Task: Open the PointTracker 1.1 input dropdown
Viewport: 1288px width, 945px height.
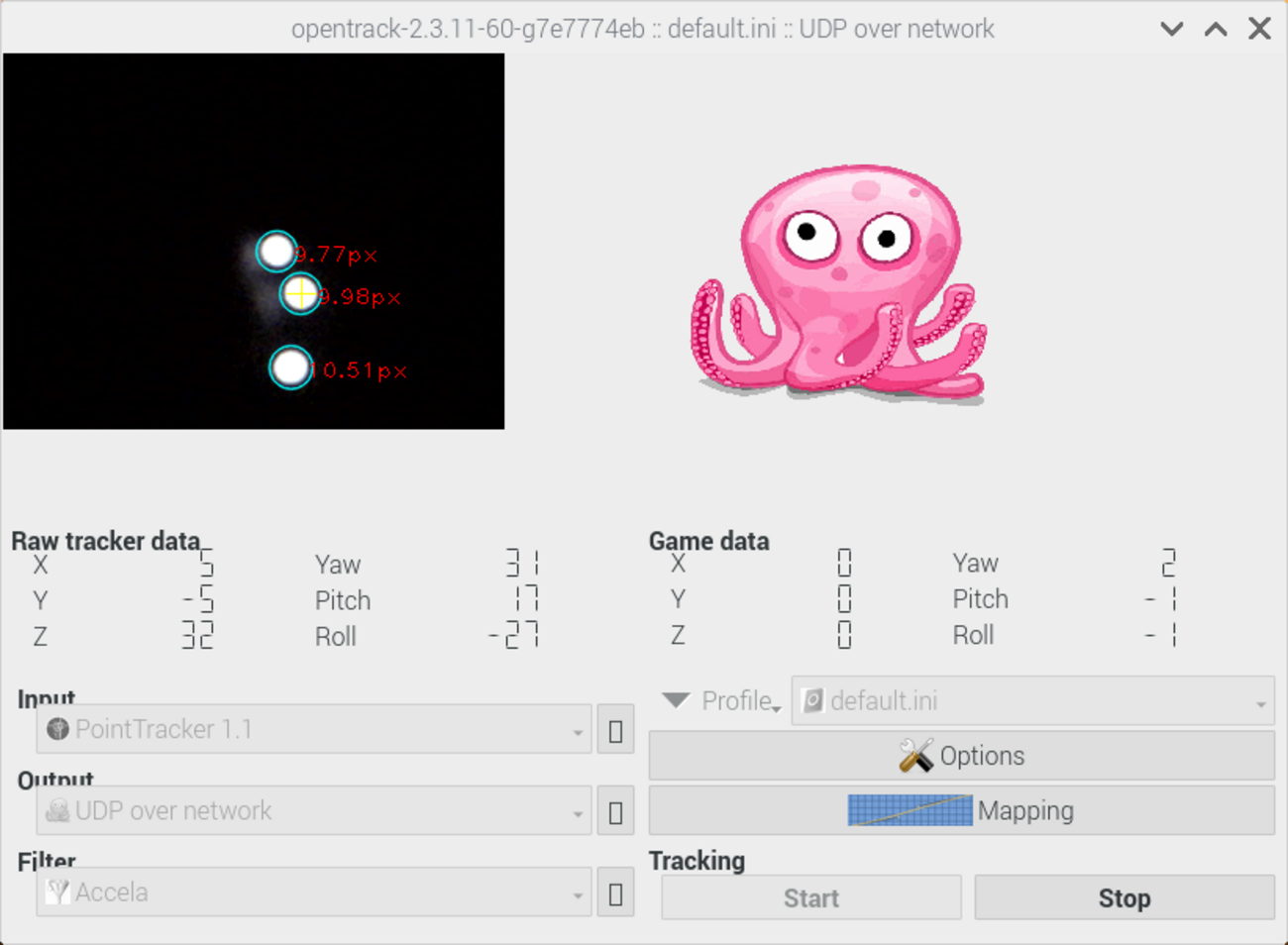Action: [314, 730]
